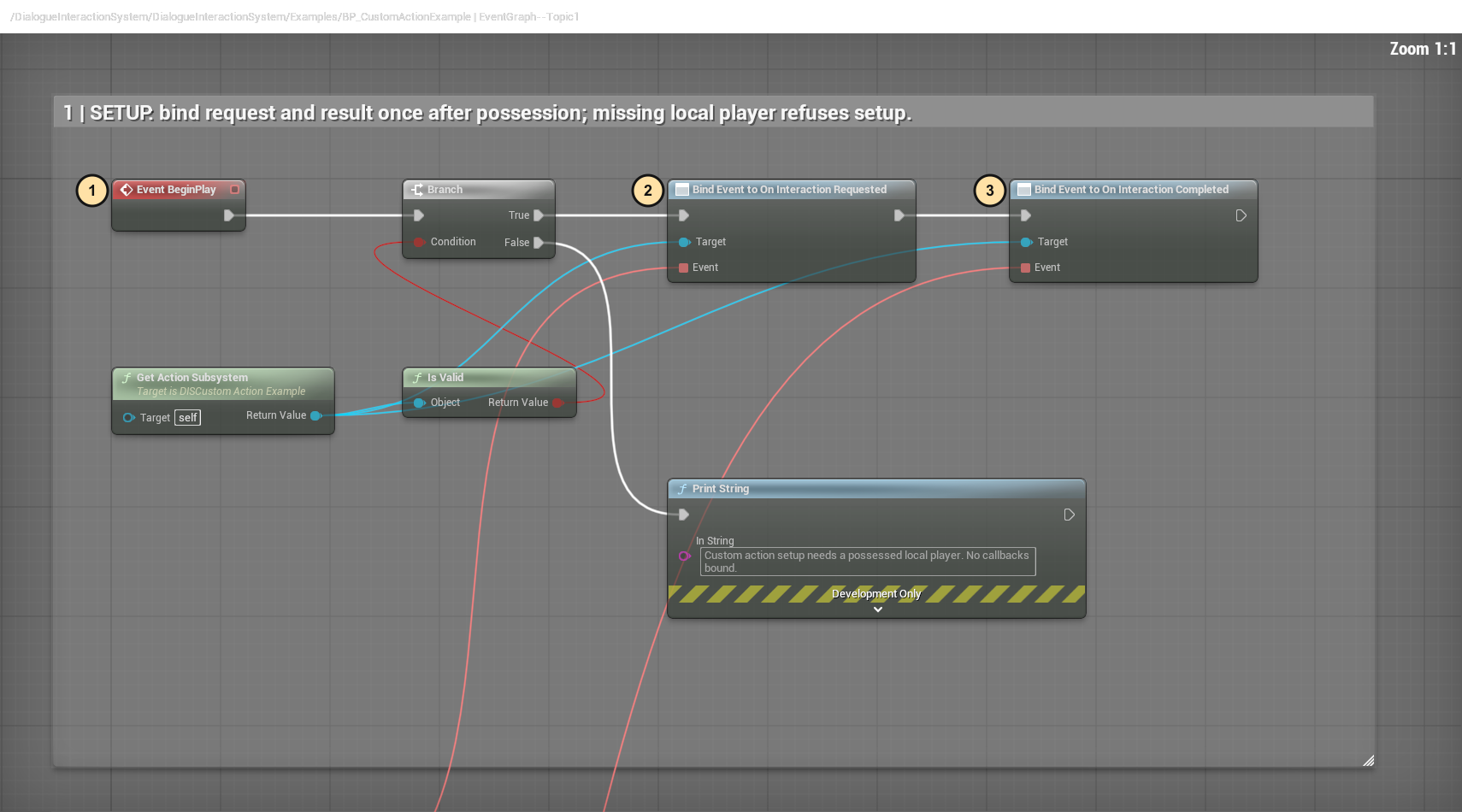Viewport: 1462px width, 812px height.
Task: Select the Print String node title
Action: pos(721,489)
